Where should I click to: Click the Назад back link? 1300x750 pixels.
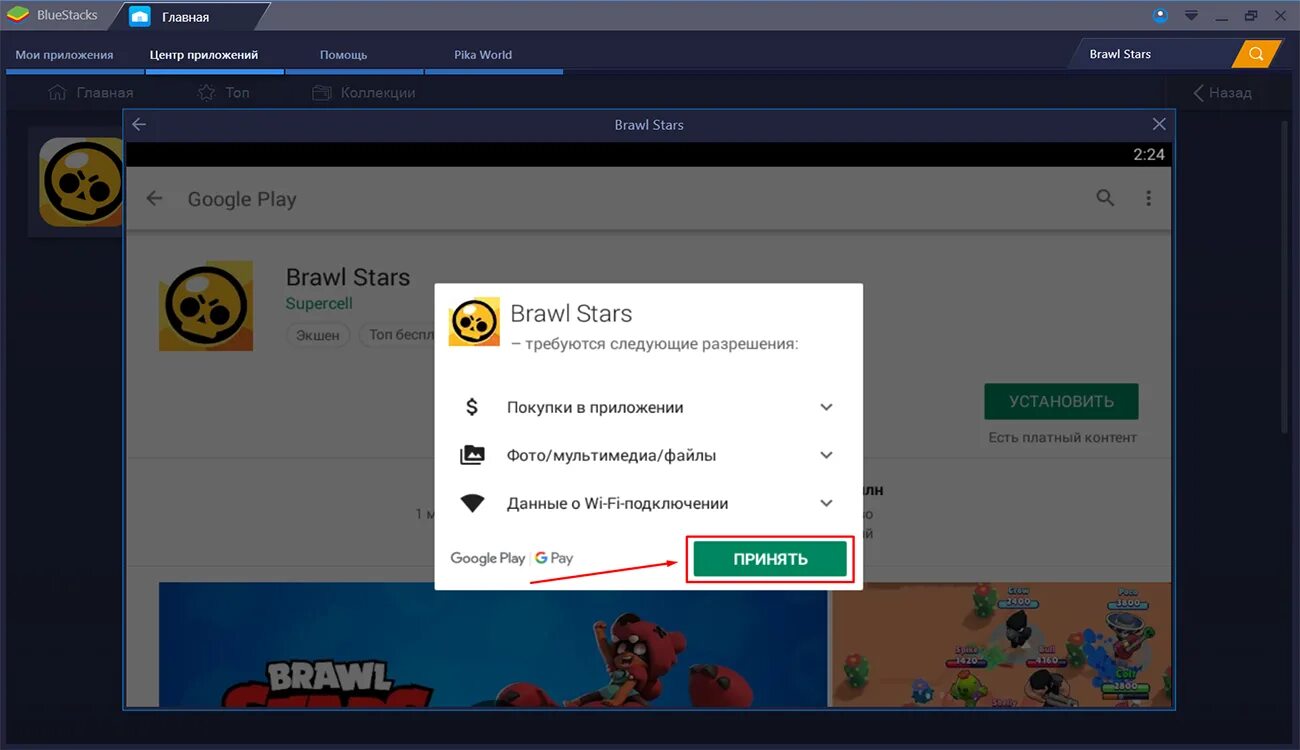(1222, 92)
